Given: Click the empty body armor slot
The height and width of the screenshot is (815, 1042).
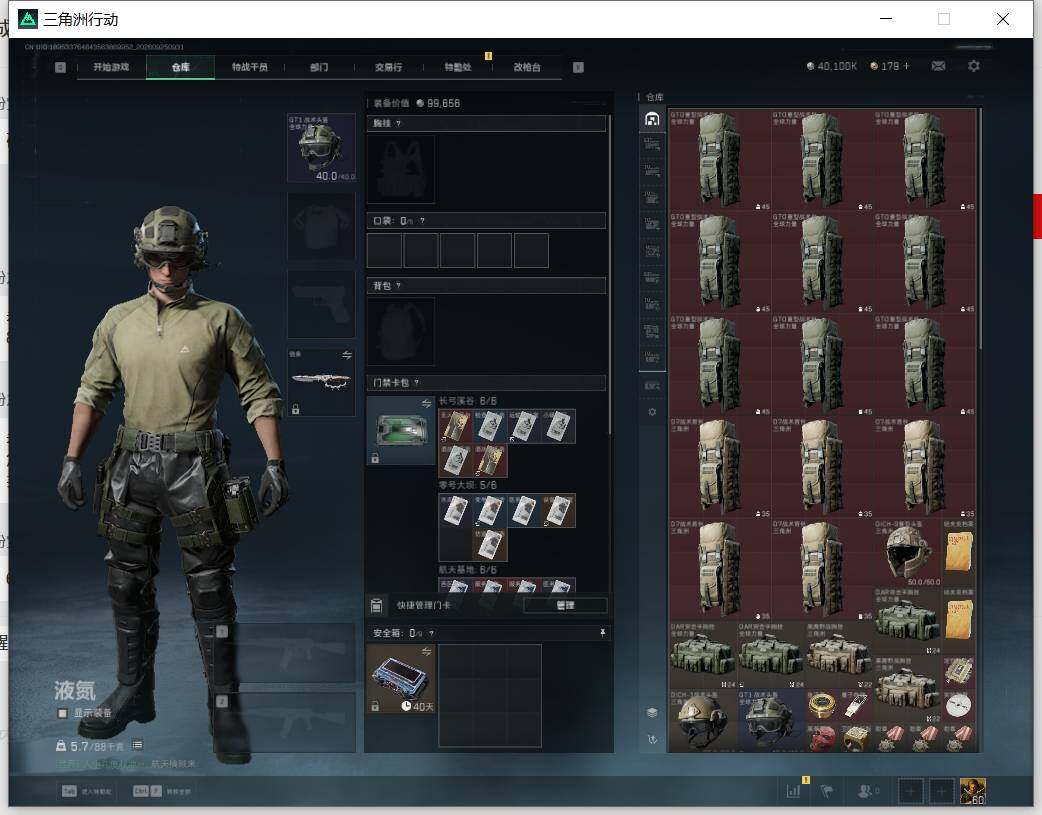Looking at the screenshot, I should click(322, 227).
